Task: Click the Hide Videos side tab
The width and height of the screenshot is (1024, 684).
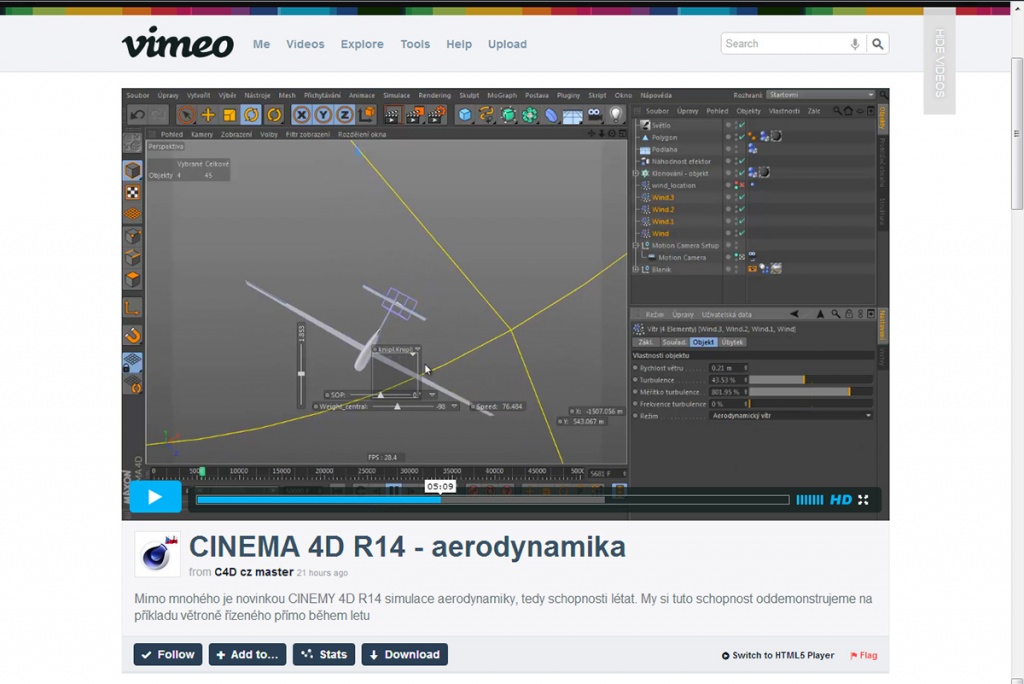Action: (x=939, y=63)
